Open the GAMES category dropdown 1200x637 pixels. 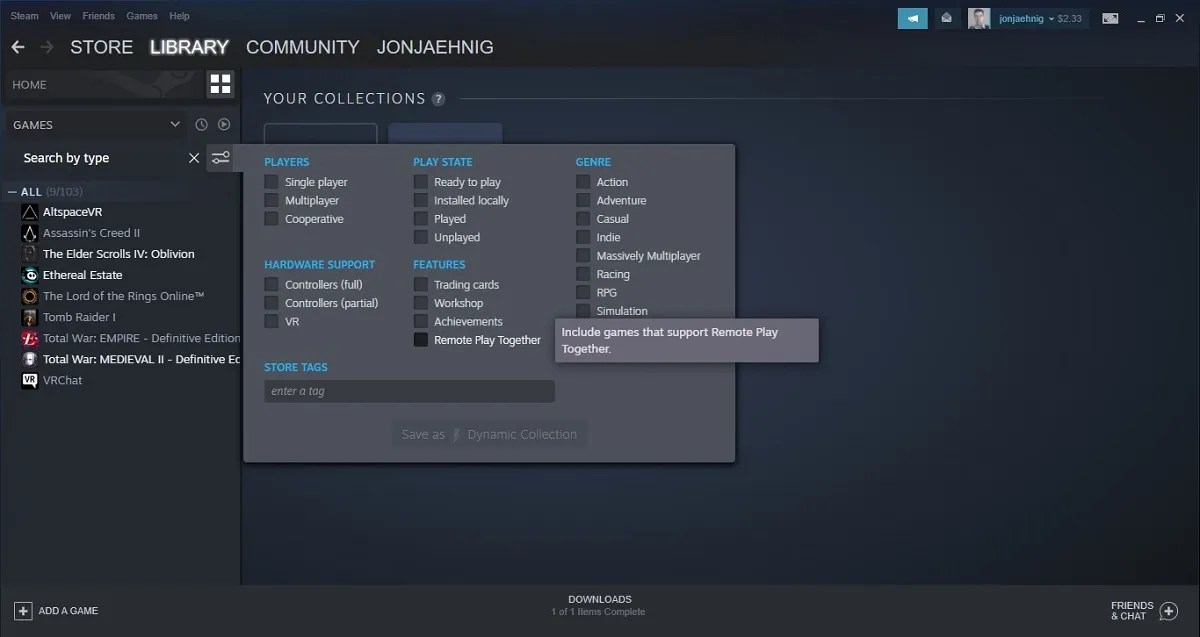95,124
